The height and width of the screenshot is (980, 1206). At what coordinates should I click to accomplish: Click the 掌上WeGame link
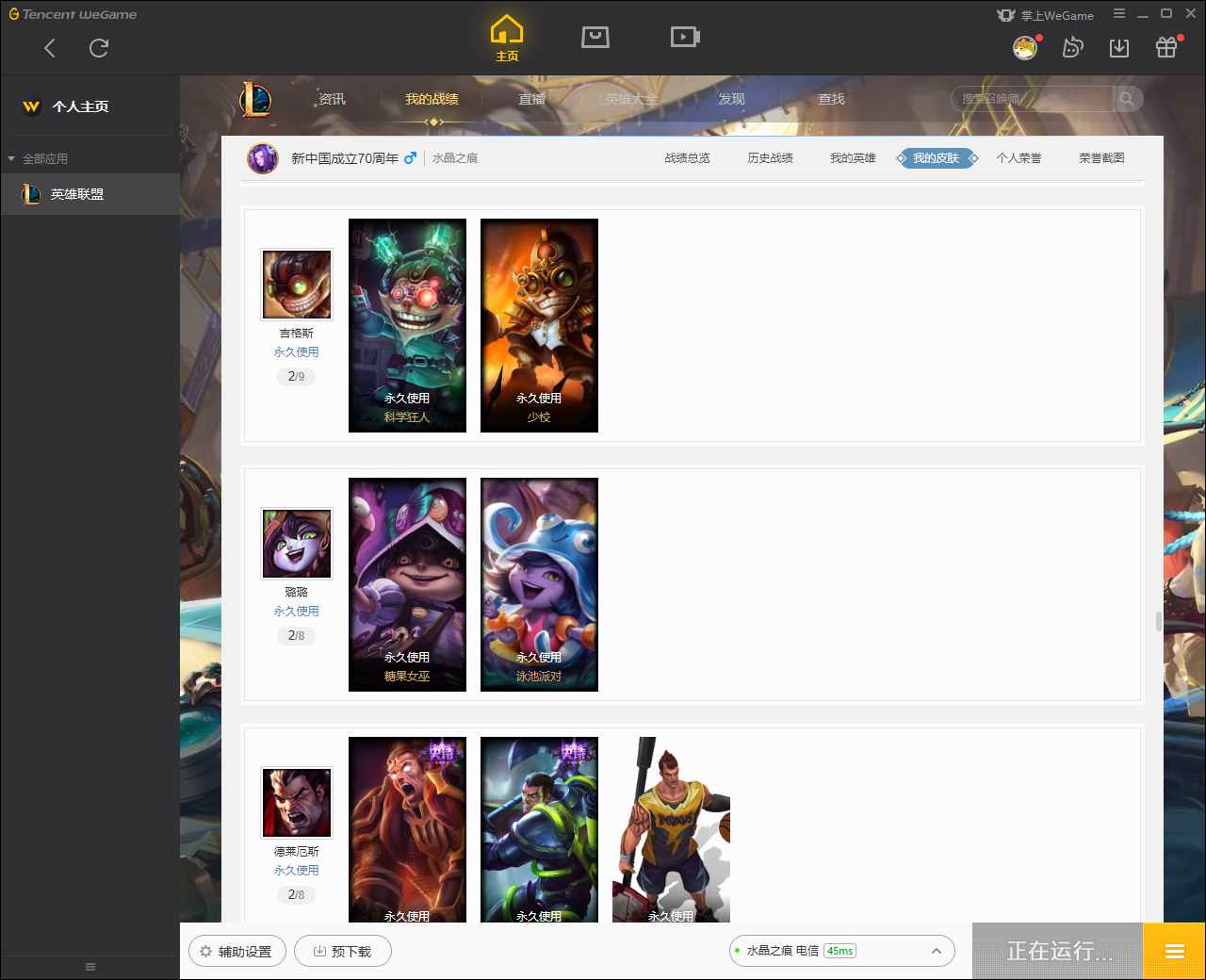coord(1046,15)
